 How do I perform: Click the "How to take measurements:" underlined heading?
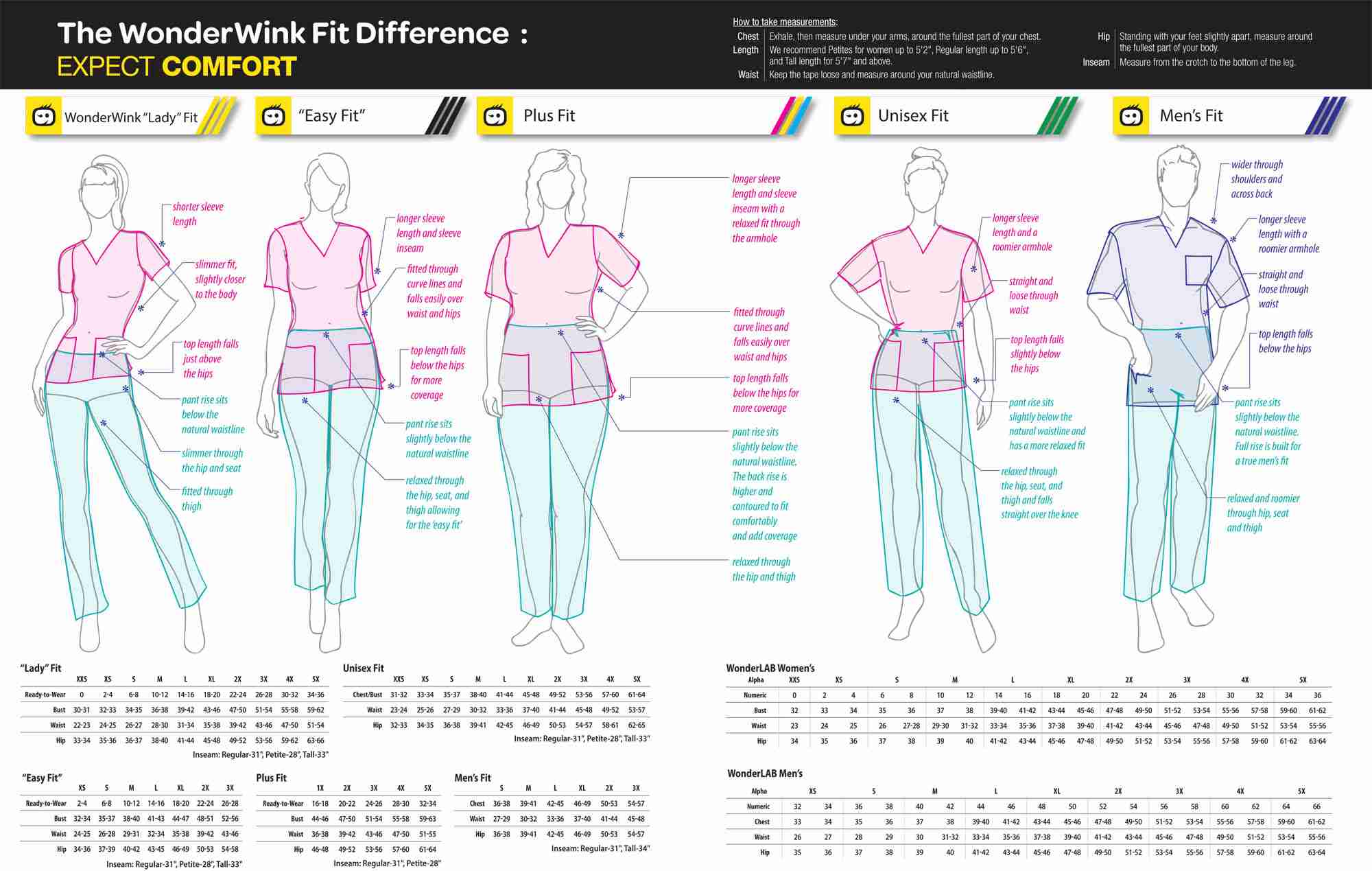[785, 22]
